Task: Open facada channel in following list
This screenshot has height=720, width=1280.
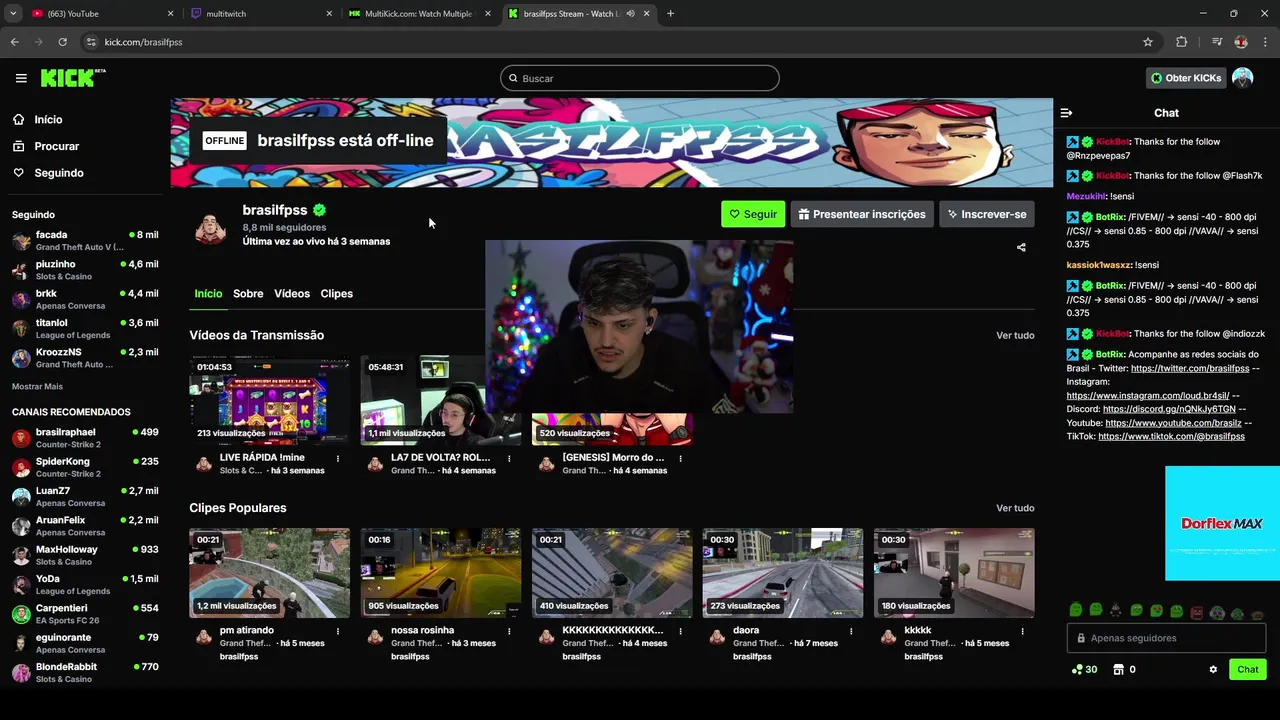Action: point(85,240)
